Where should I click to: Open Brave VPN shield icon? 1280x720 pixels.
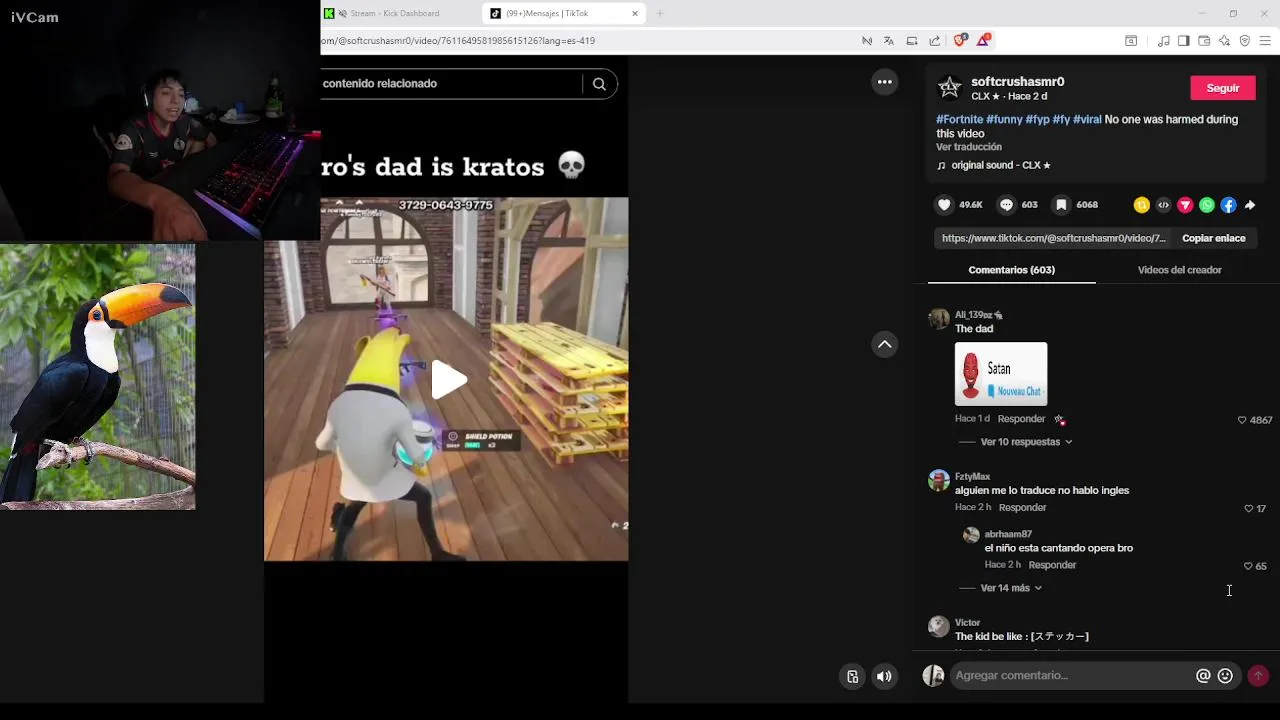[1245, 41]
